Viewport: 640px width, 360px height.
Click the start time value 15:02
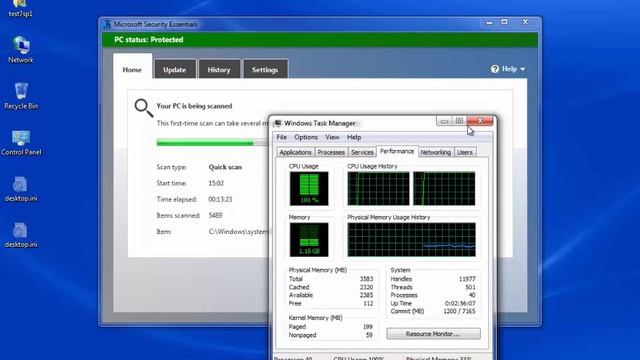[216, 183]
